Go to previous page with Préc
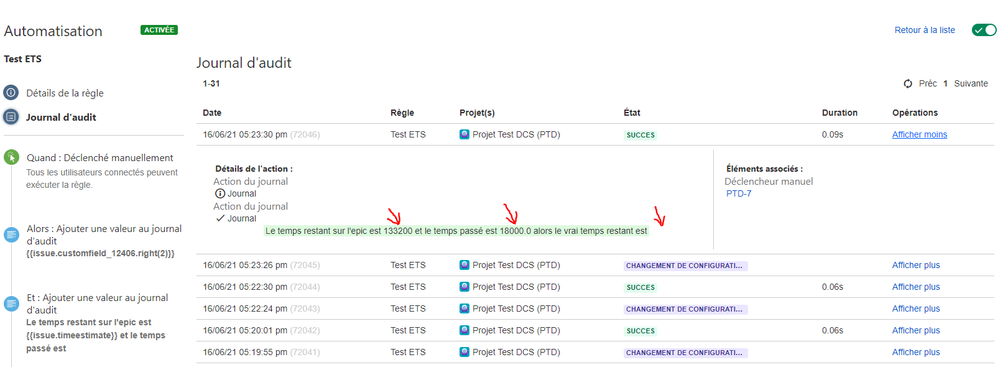The width and height of the screenshot is (998, 367). coord(928,83)
